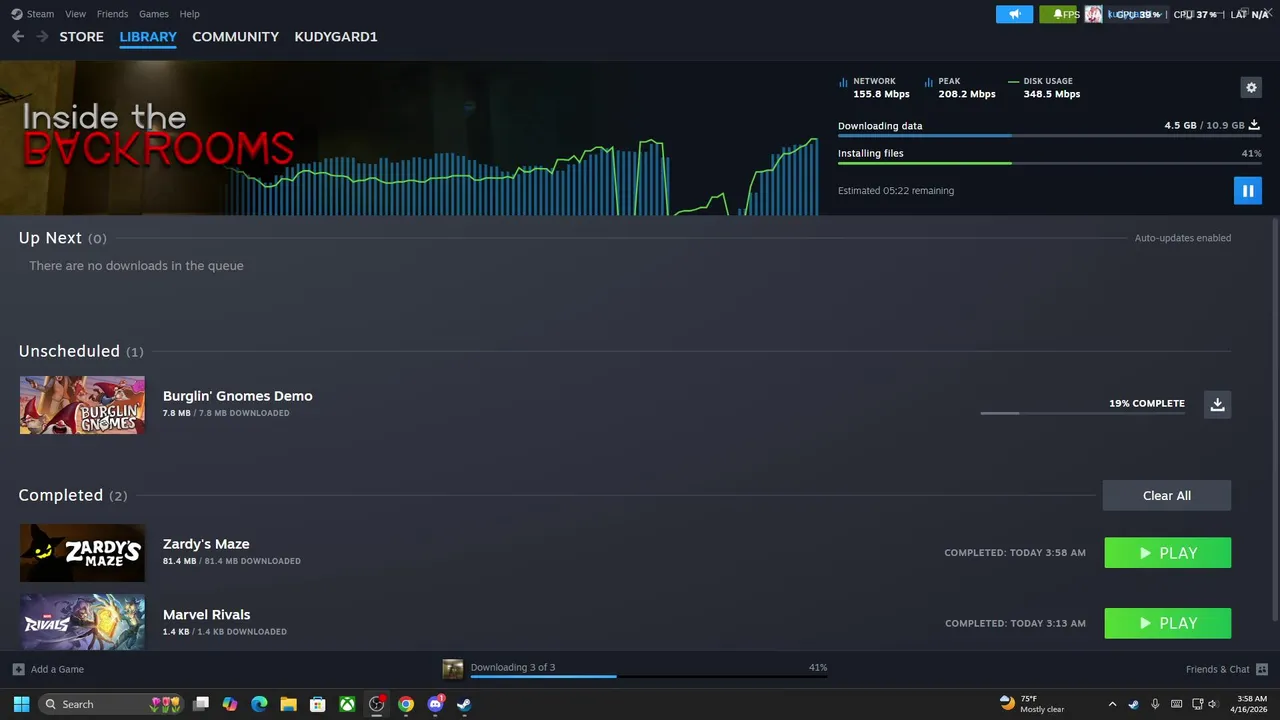Click the taskbar Search box
Screen dimensions: 1280x720
[x=112, y=704]
